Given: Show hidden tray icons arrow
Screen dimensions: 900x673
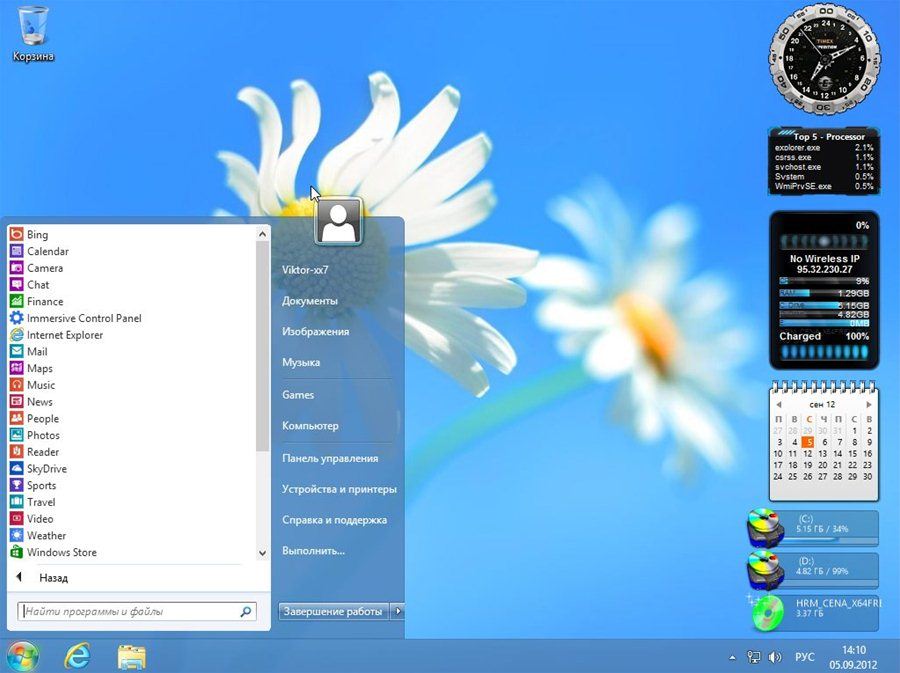Looking at the screenshot, I should click(x=733, y=657).
